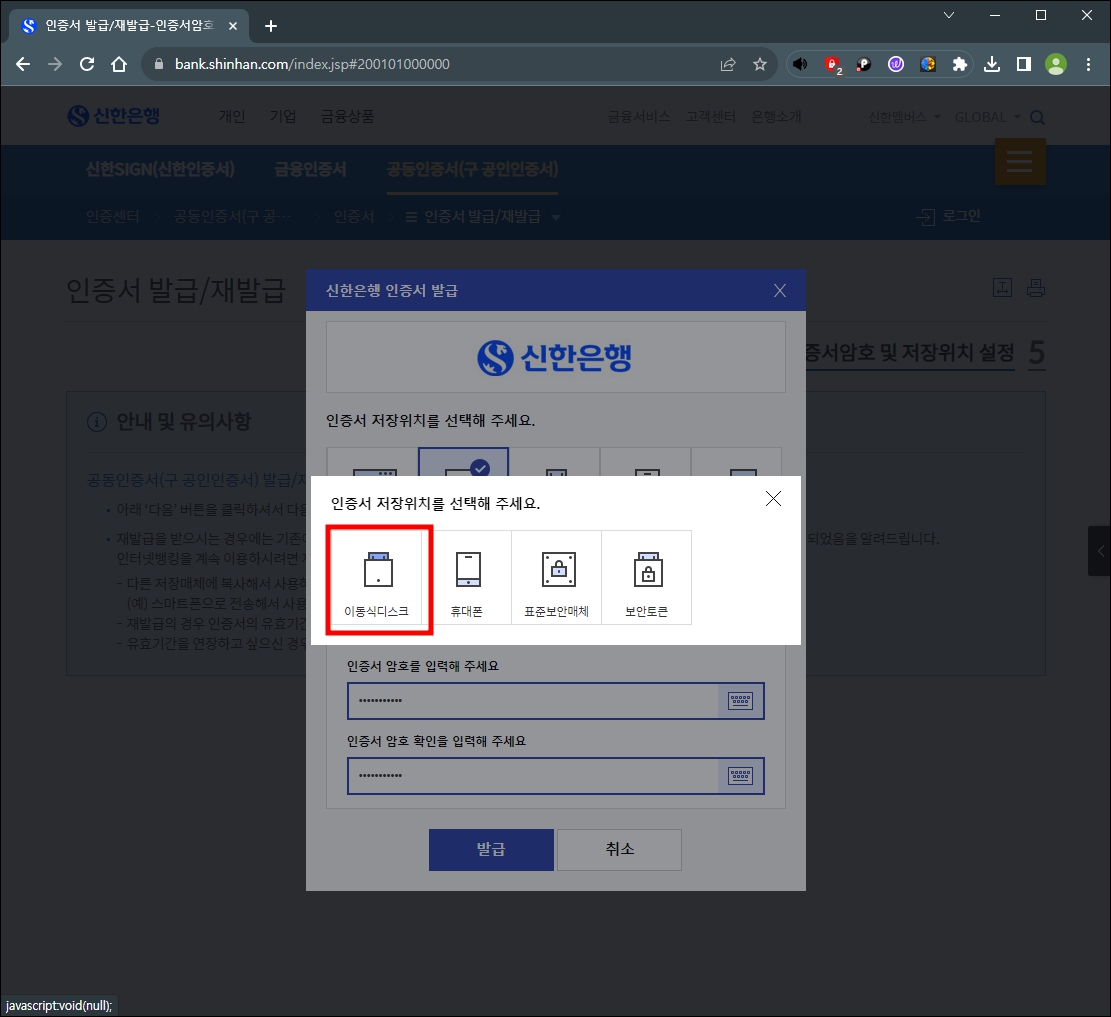This screenshot has width=1111, height=1017.
Task: Expand the side quick panel arrow
Action: click(x=1100, y=551)
